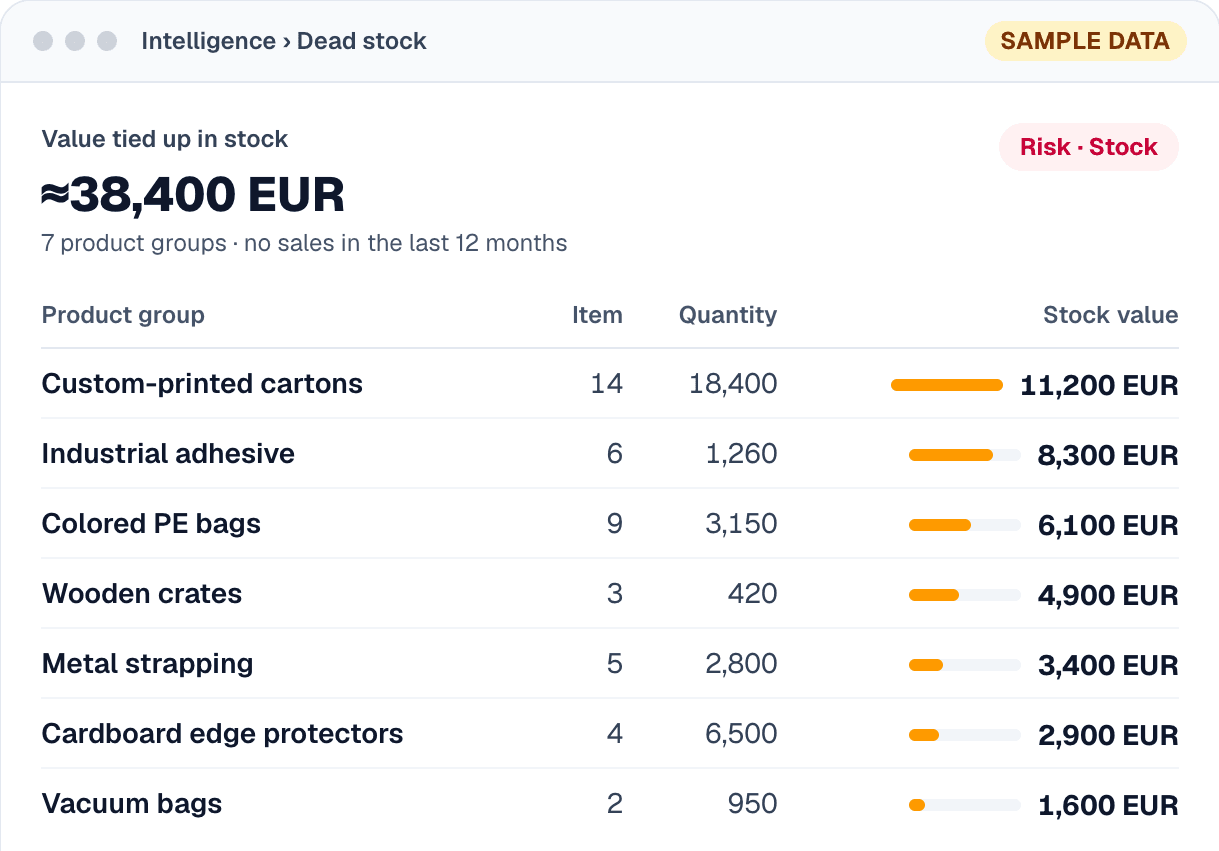Image resolution: width=1219 pixels, height=851 pixels.
Task: Click the Colored PE bags value bar
Action: pyautogui.click(x=965, y=525)
